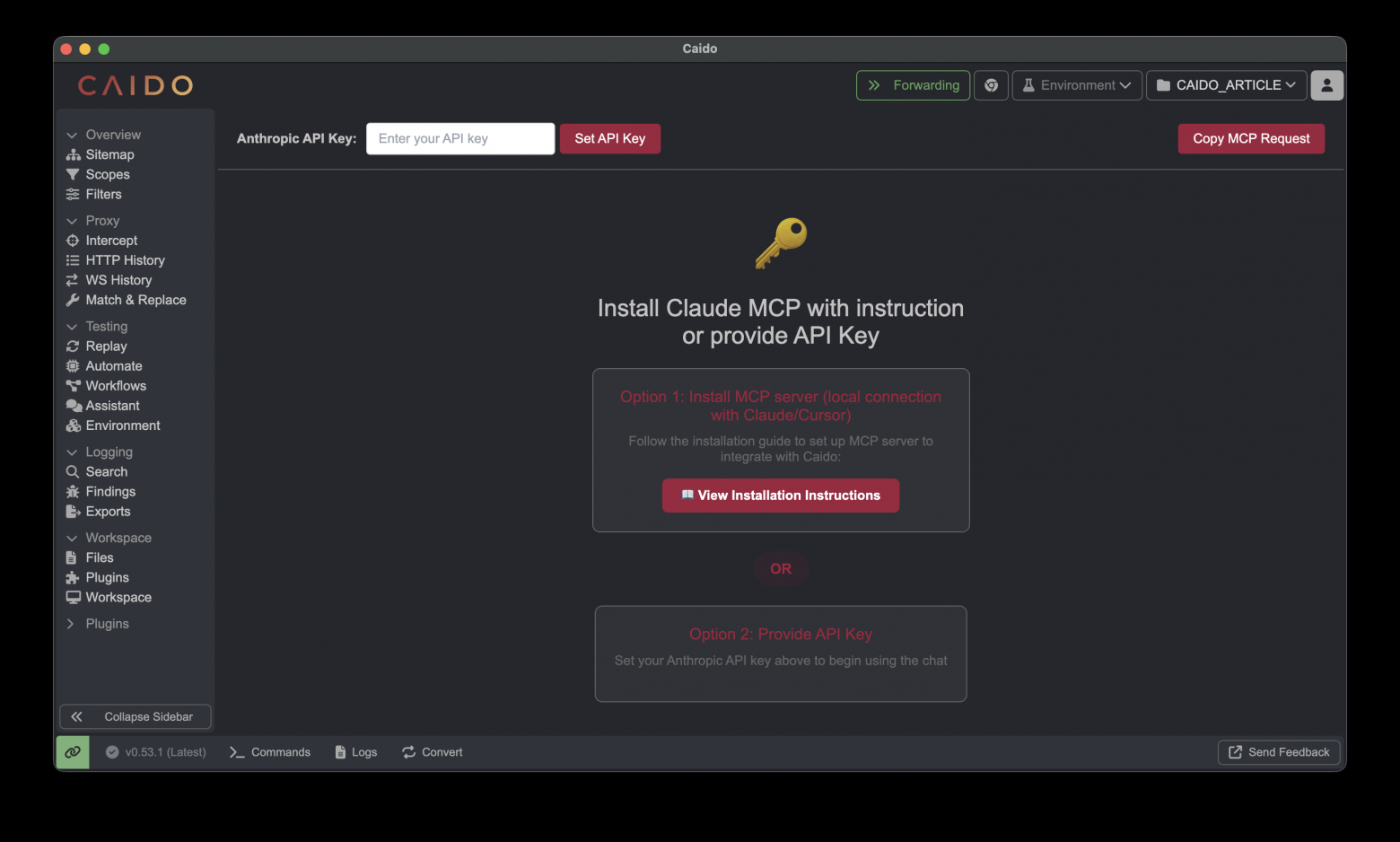Click the Intercept crosshair icon
This screenshot has width=1400, height=842.
73,241
